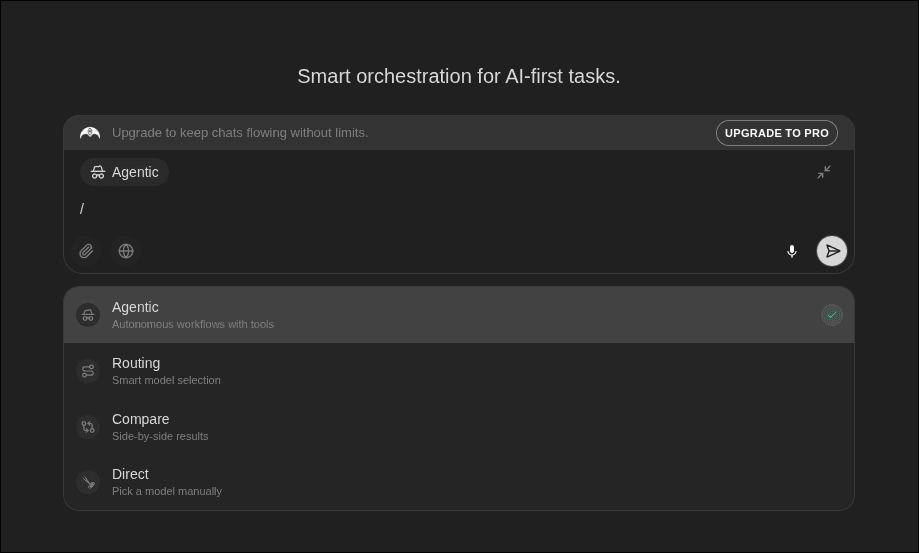919x553 pixels.
Task: Select Routing smart model selection option
Action: 166,371
